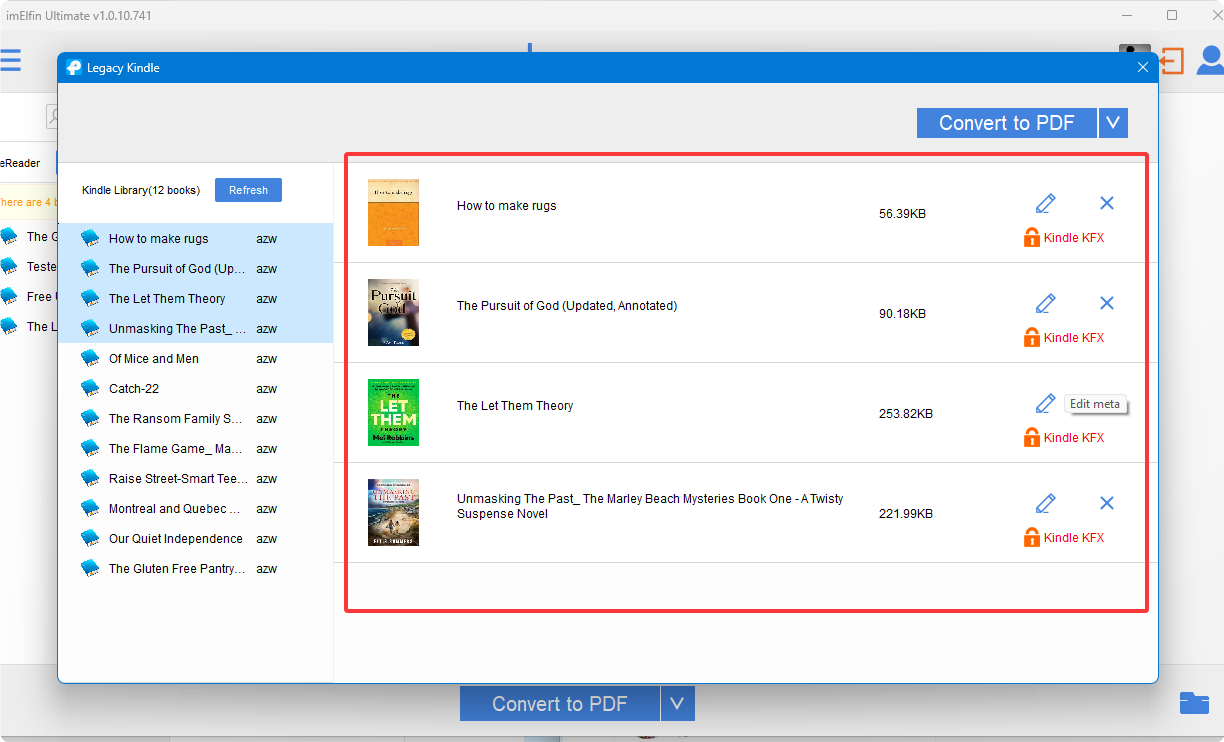Select Unmasking The Past in library list
This screenshot has width=1224, height=742.
pos(196,328)
